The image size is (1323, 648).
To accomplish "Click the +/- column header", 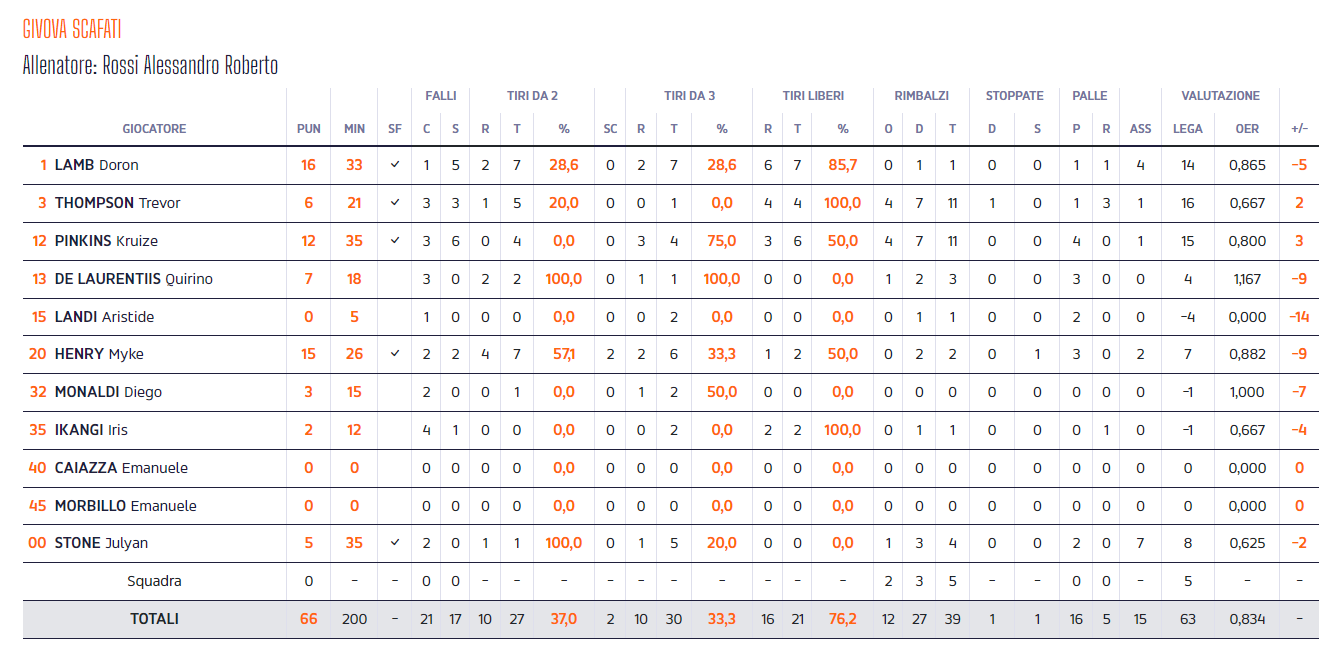I will tap(1299, 129).
